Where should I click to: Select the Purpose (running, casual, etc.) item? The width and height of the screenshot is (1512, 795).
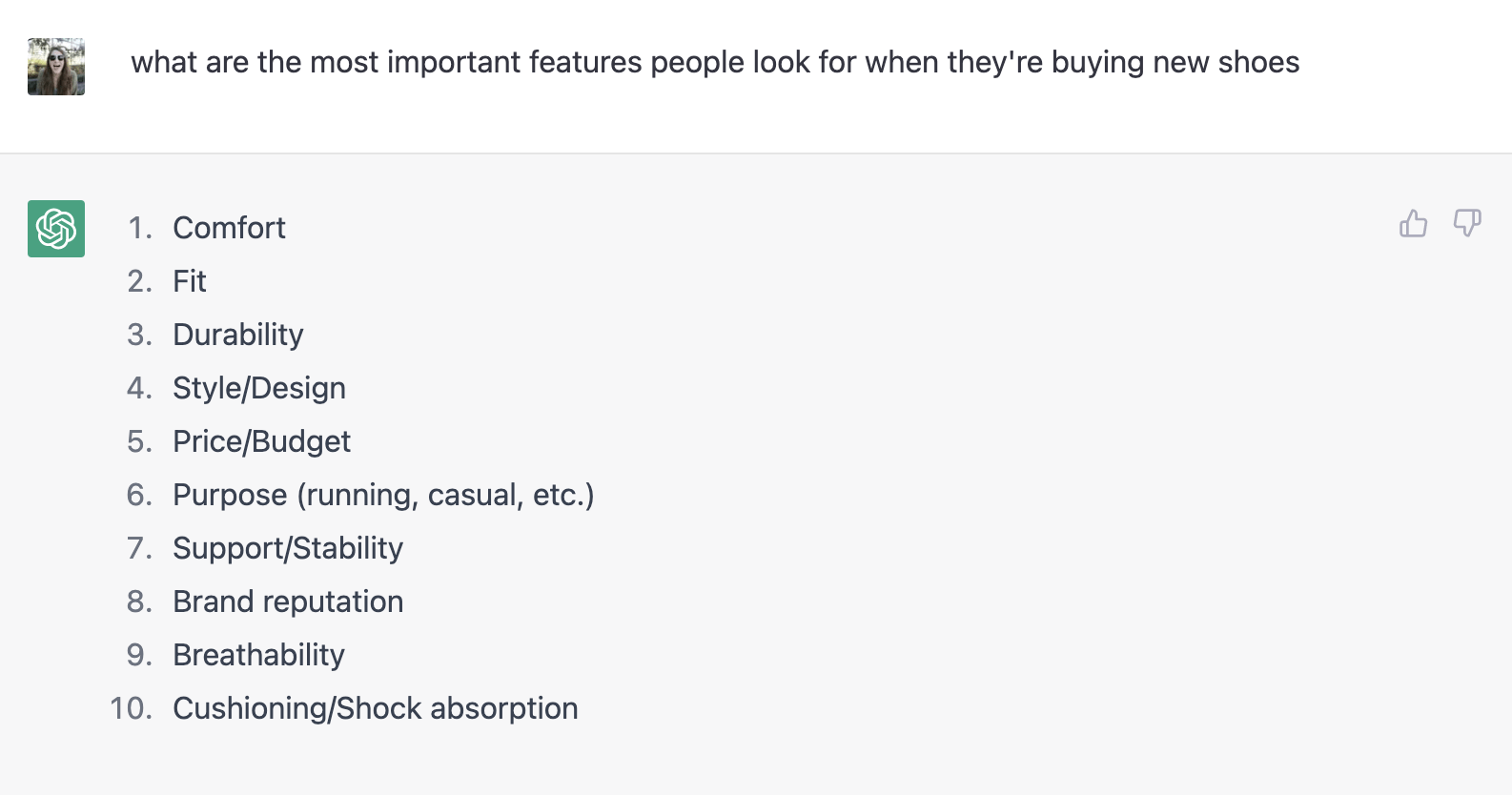click(x=383, y=495)
